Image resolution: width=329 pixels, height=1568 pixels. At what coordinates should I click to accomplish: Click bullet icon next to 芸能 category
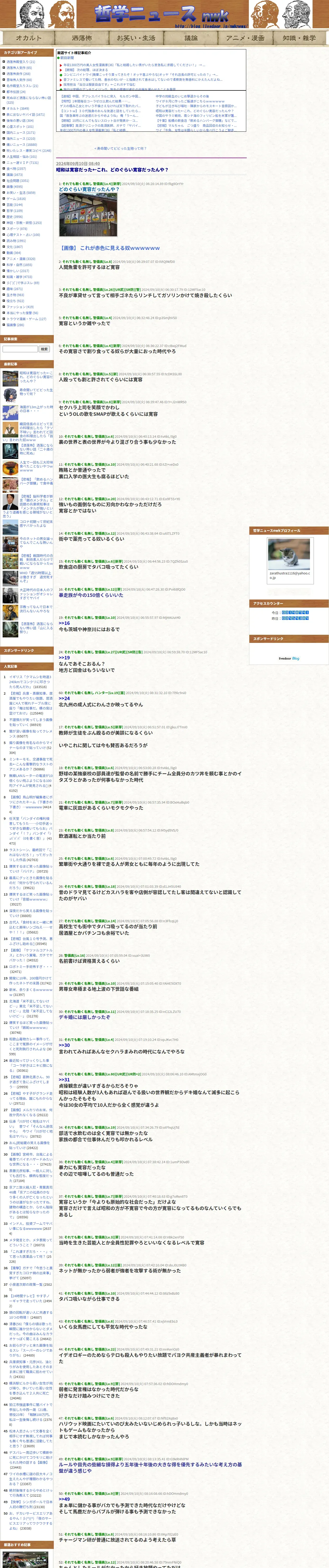click(x=4, y=205)
